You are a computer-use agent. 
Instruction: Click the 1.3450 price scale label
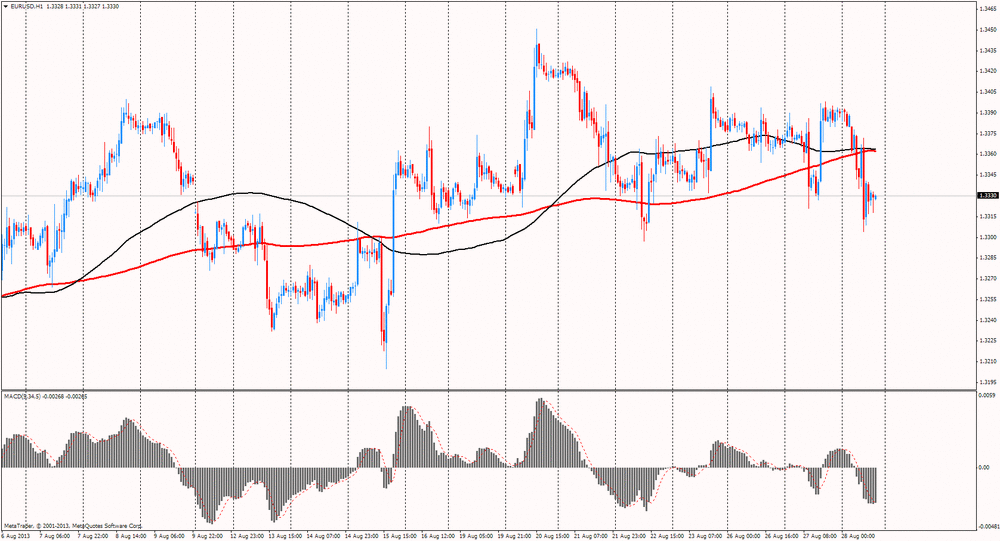pyautogui.click(x=988, y=30)
